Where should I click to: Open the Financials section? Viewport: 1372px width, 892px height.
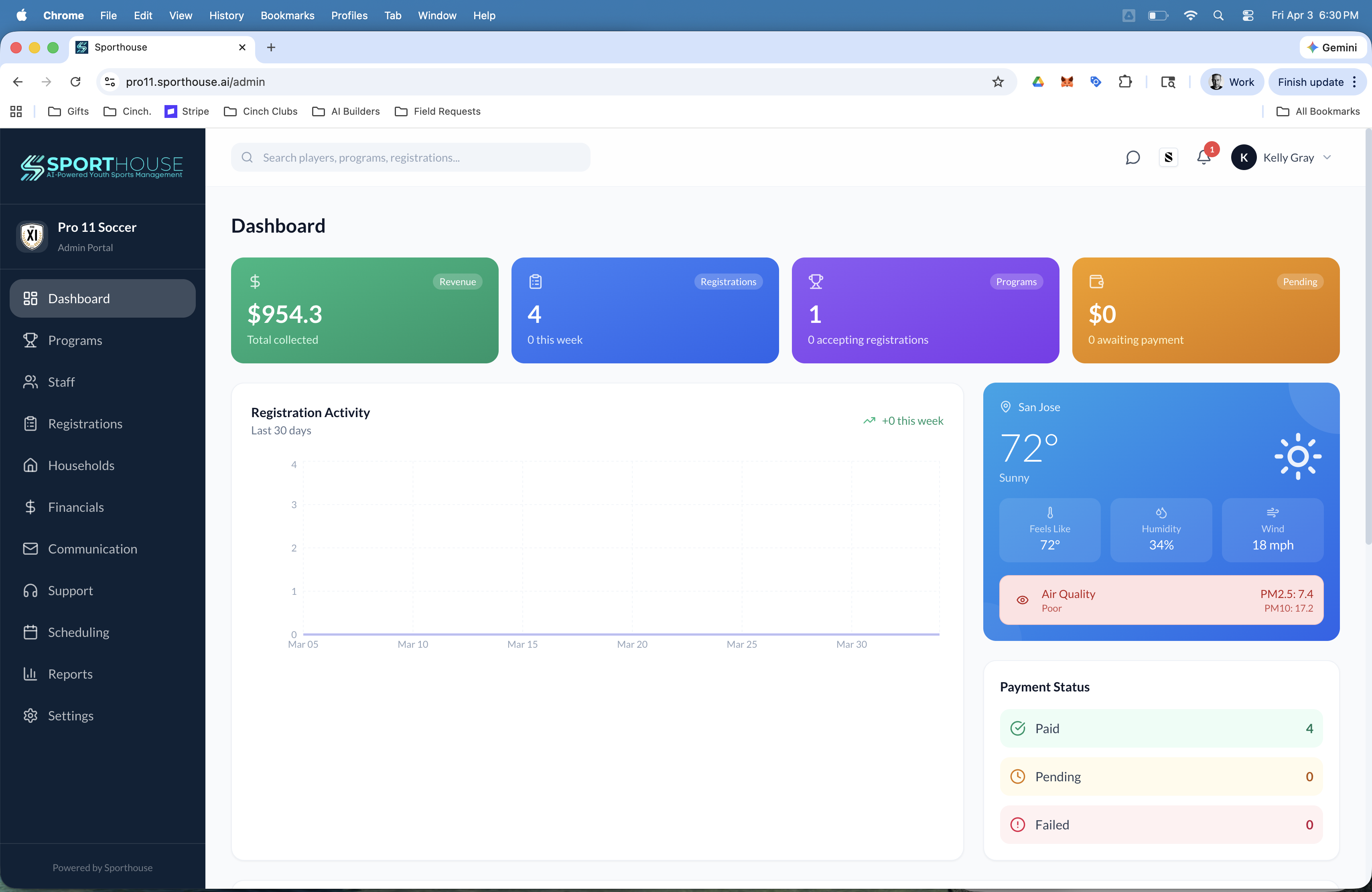click(103, 507)
